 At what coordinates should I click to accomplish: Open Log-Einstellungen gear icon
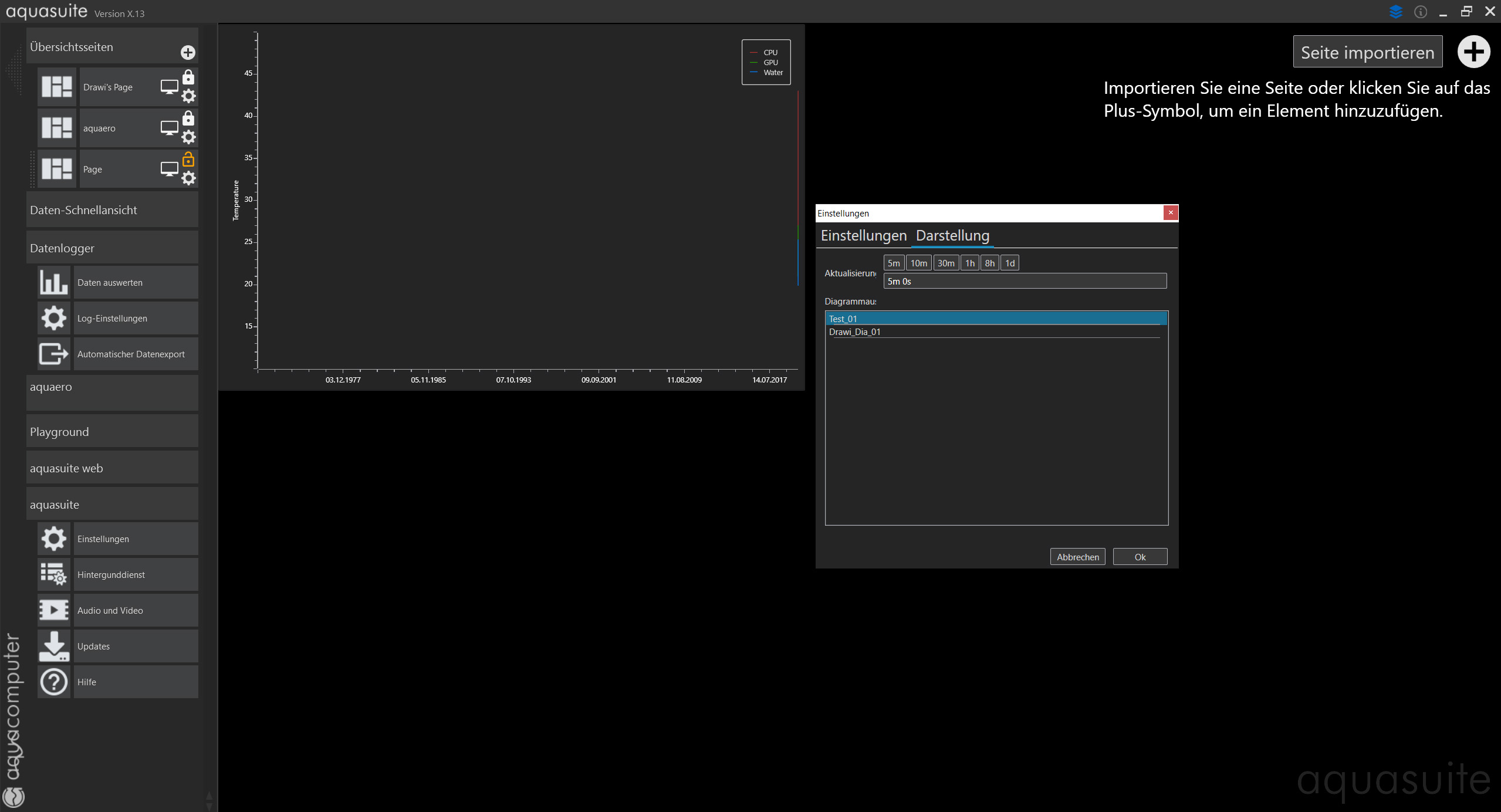(x=54, y=319)
